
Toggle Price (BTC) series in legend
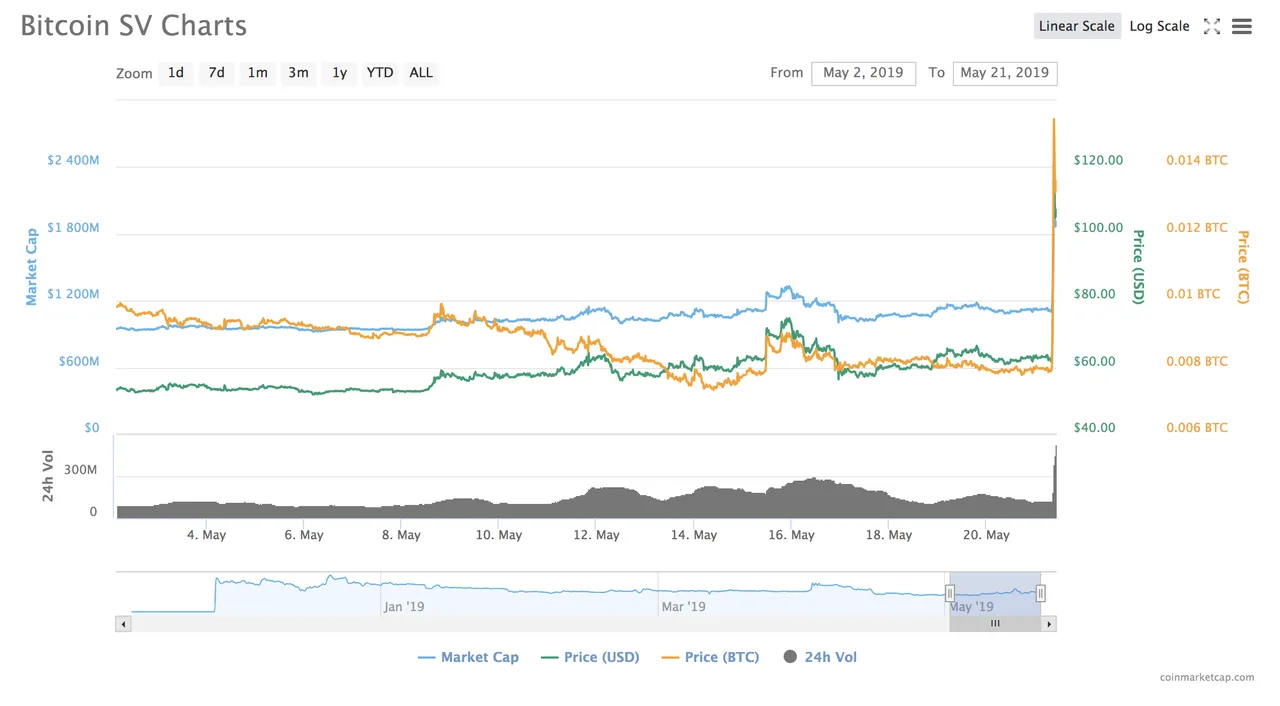click(x=710, y=657)
